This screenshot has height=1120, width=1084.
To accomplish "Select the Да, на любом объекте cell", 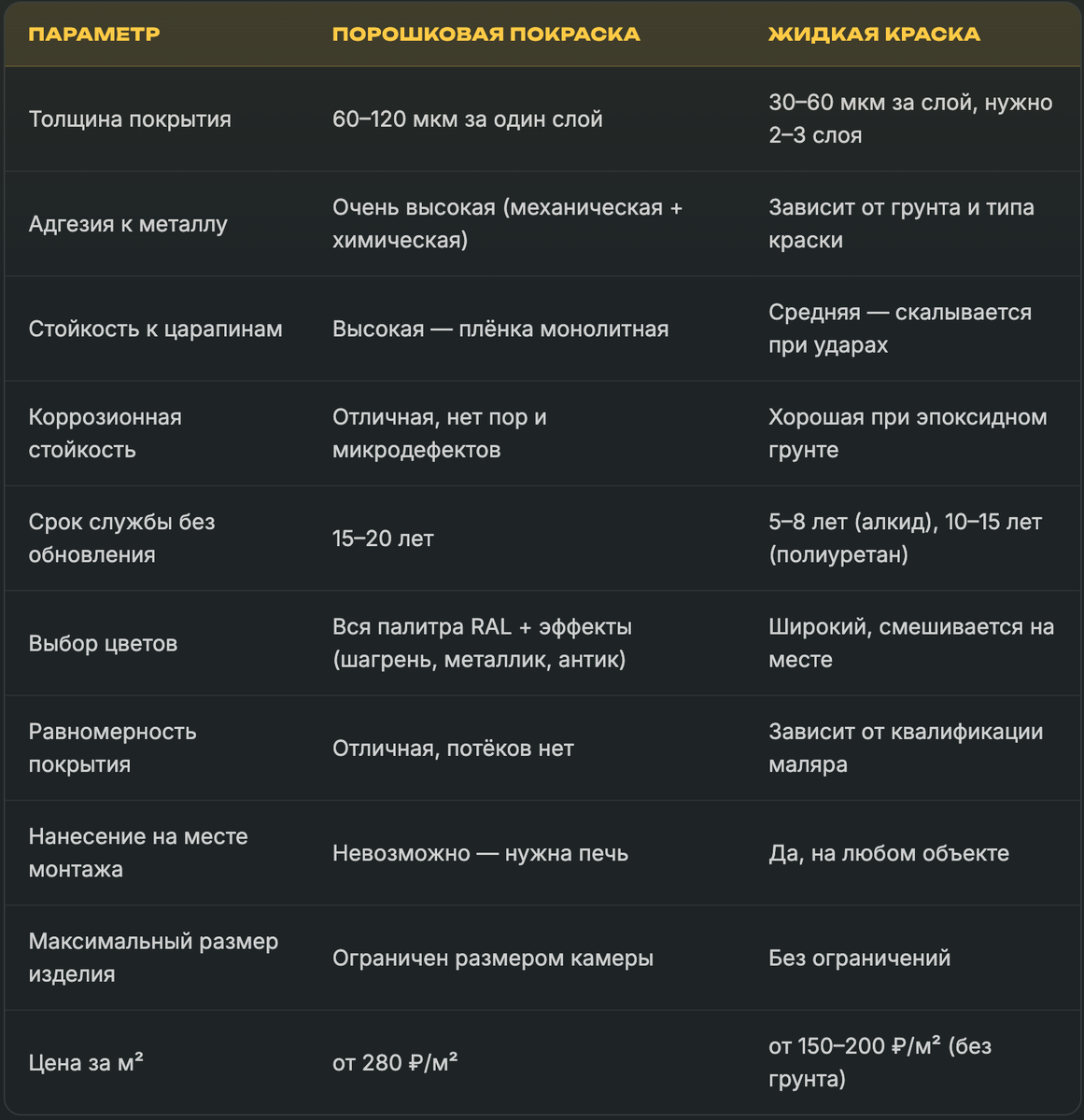I will (x=889, y=853).
